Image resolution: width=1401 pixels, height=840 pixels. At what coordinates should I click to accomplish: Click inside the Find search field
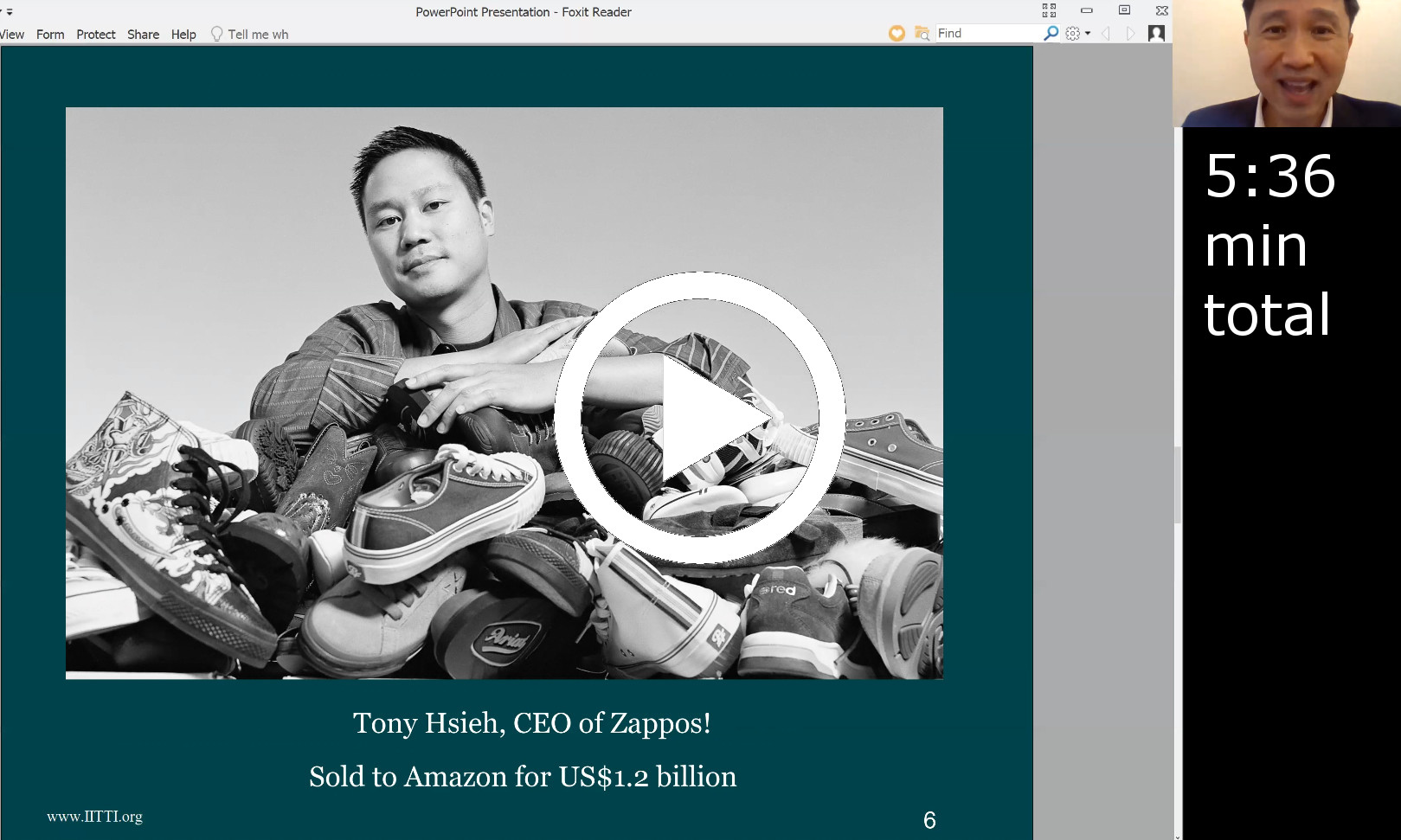pyautogui.click(x=989, y=33)
